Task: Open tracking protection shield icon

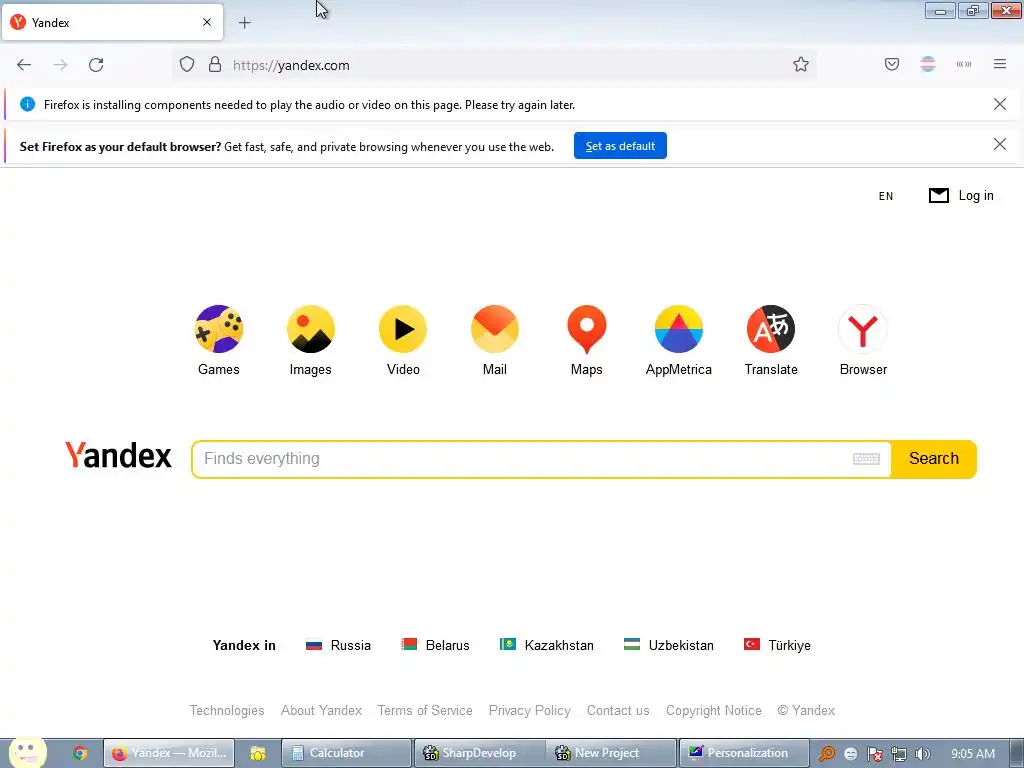Action: [x=187, y=65]
